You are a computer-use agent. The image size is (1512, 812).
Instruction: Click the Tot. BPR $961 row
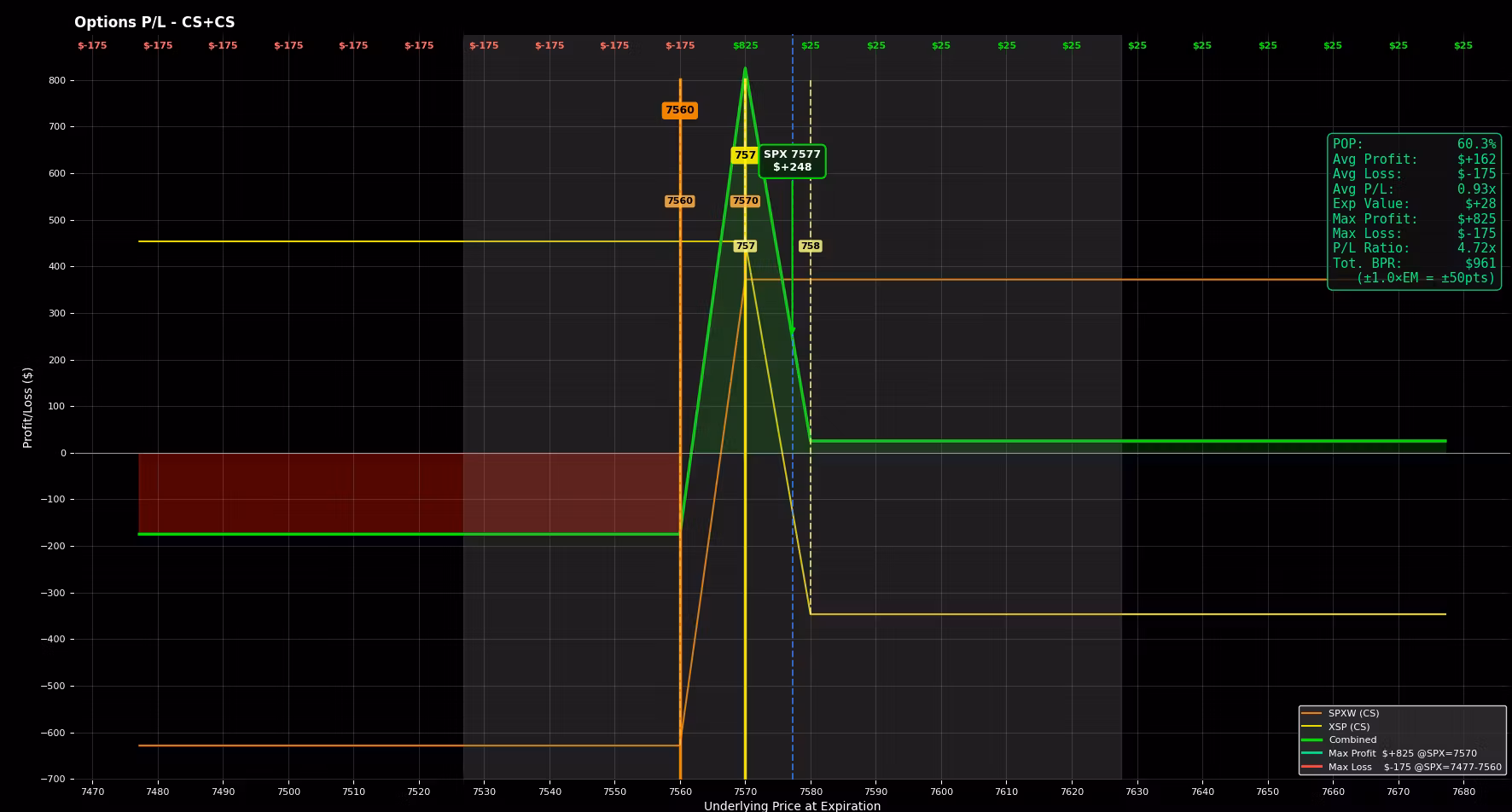coord(1414,264)
